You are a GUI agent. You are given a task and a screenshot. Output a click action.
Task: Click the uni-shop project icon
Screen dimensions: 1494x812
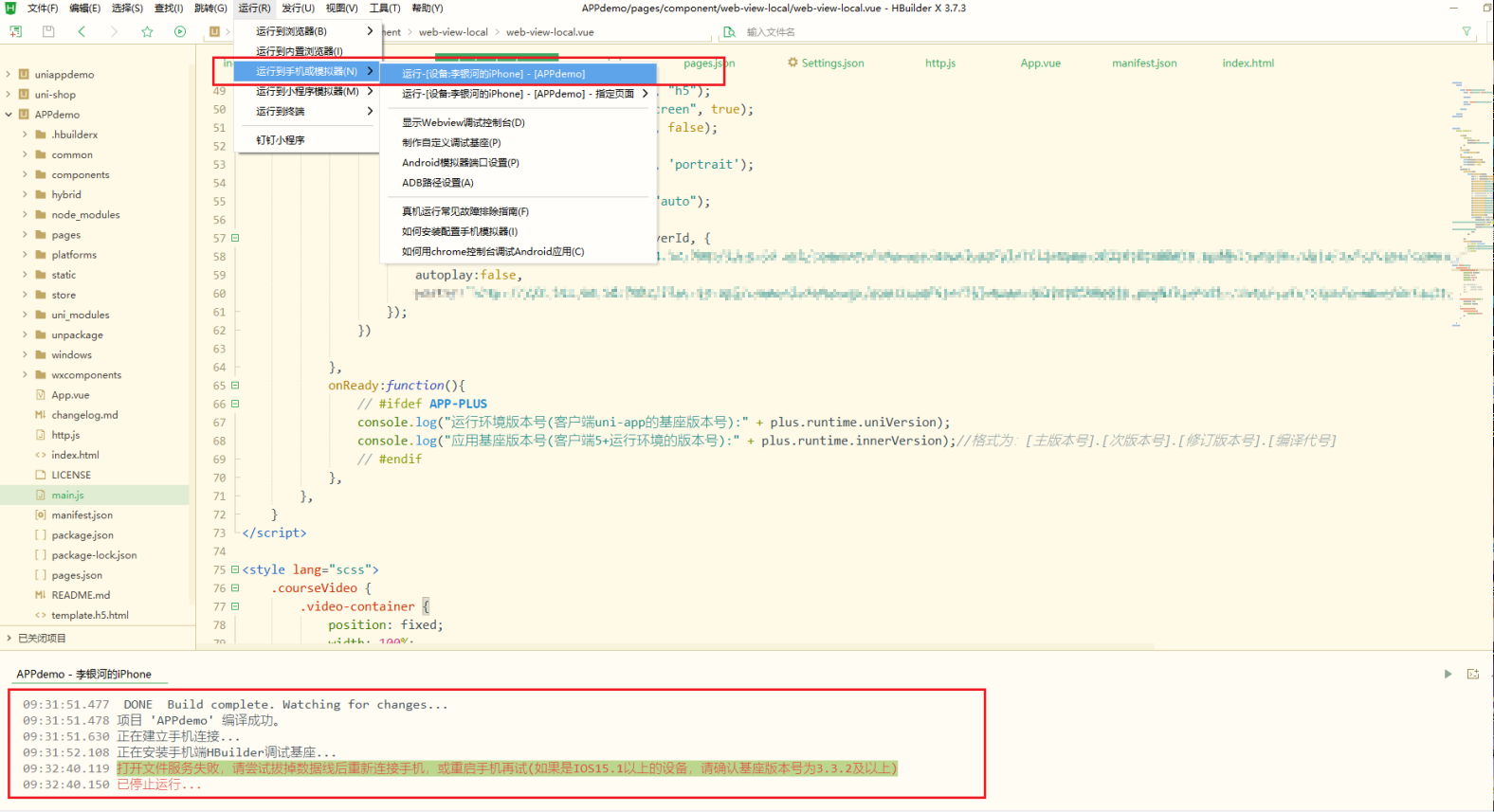coord(24,94)
